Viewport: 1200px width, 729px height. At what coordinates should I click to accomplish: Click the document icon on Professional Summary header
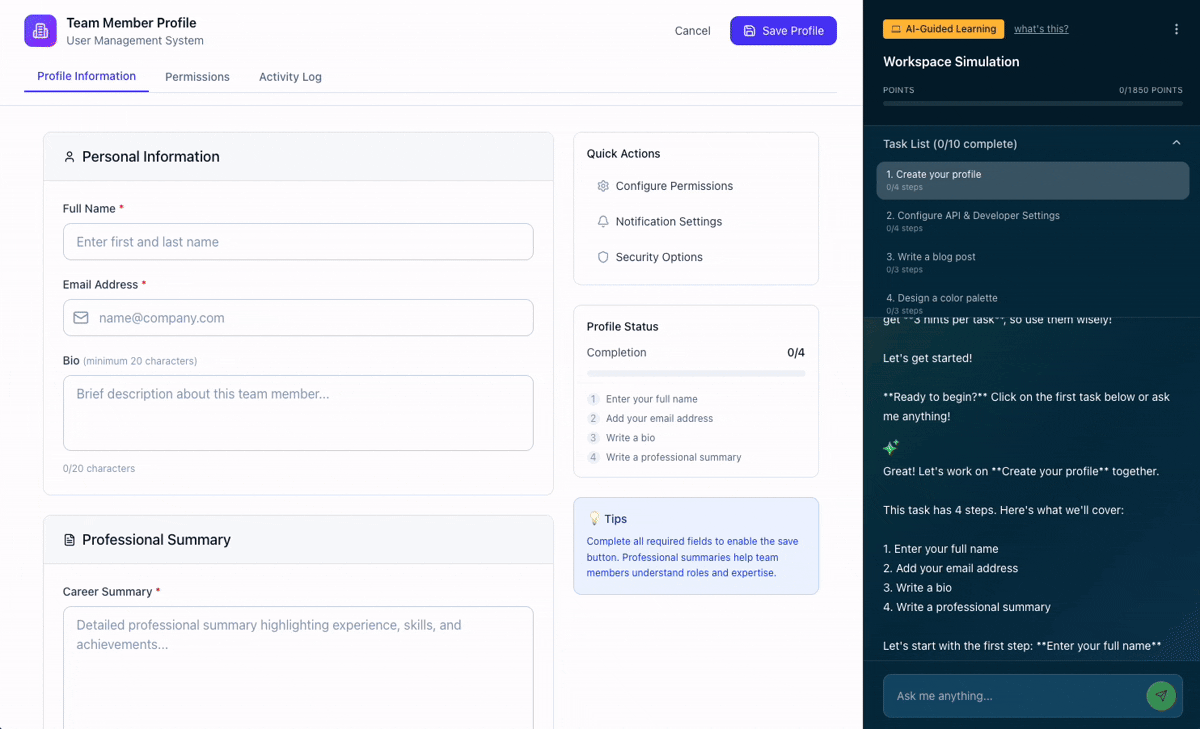69,539
